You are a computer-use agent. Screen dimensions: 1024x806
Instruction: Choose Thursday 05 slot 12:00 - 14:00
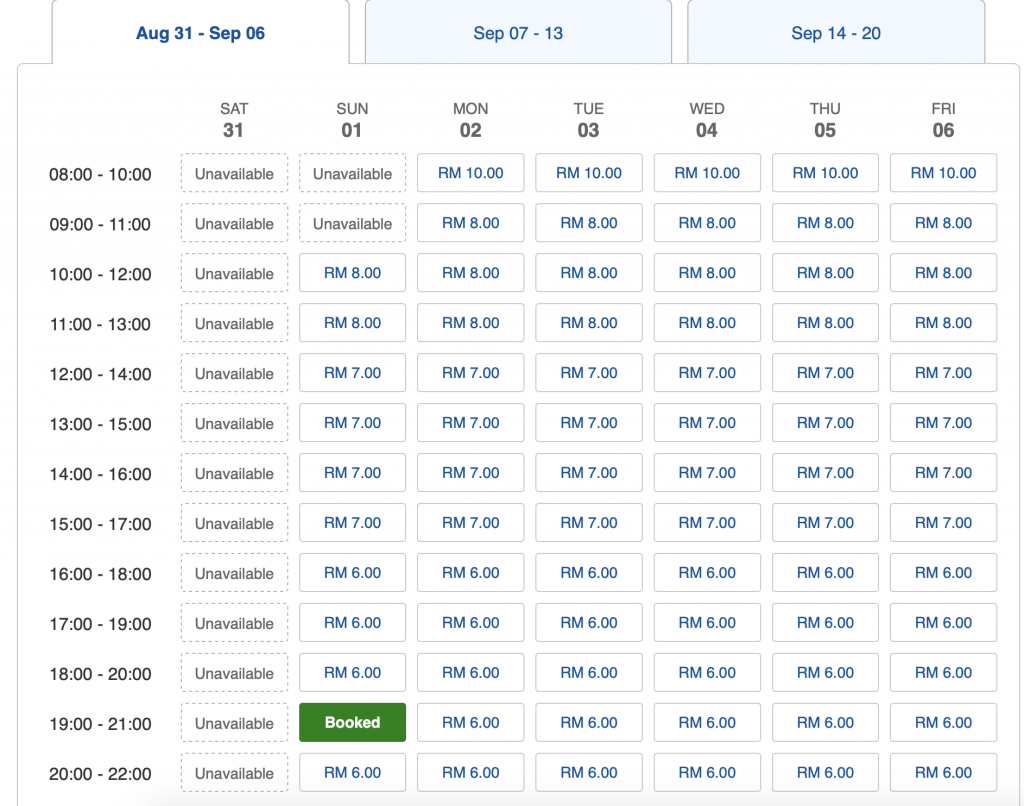click(825, 373)
